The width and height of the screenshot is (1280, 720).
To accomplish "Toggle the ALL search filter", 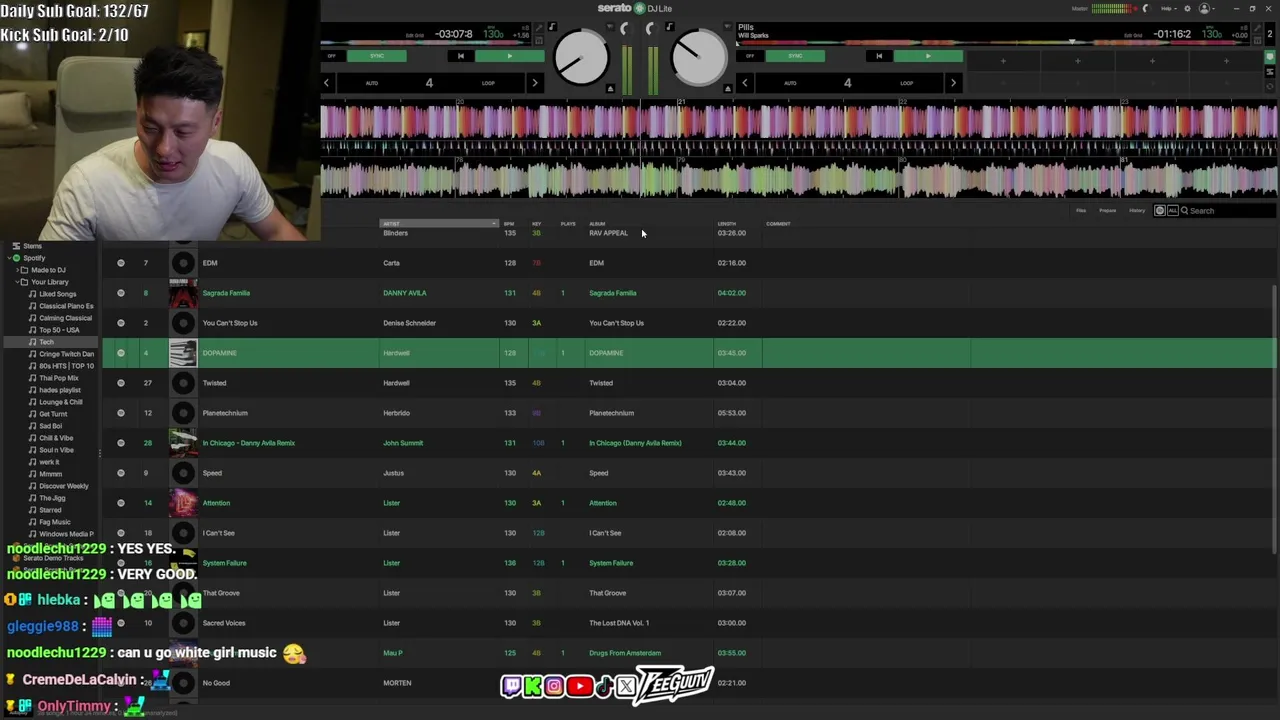I will [1172, 211].
